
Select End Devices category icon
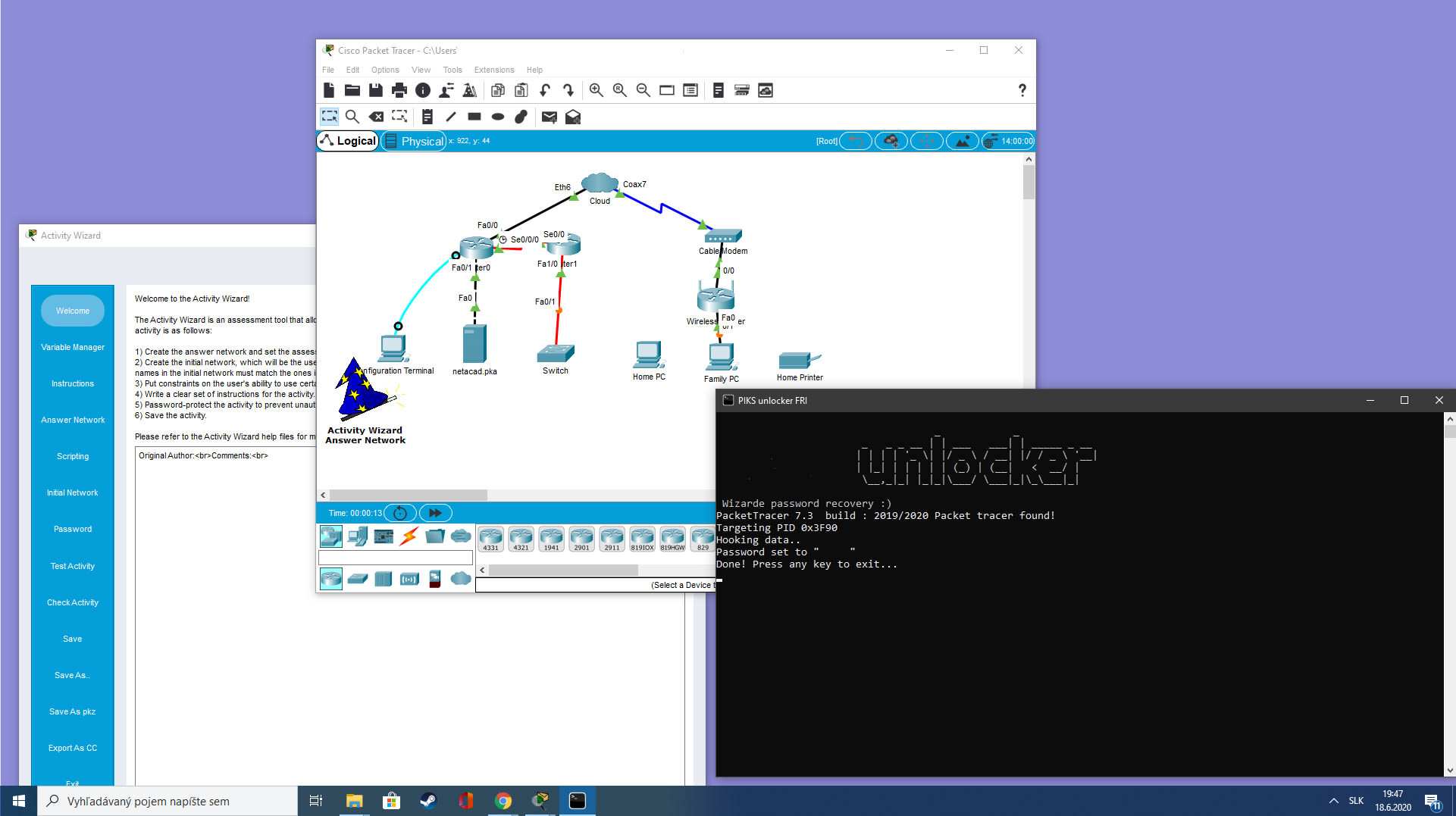tap(358, 536)
